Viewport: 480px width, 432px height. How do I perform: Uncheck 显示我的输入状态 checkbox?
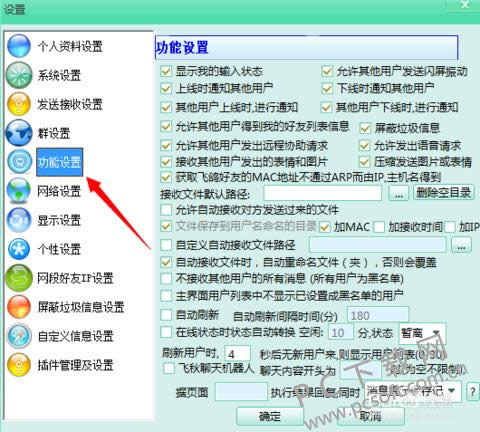click(x=166, y=71)
